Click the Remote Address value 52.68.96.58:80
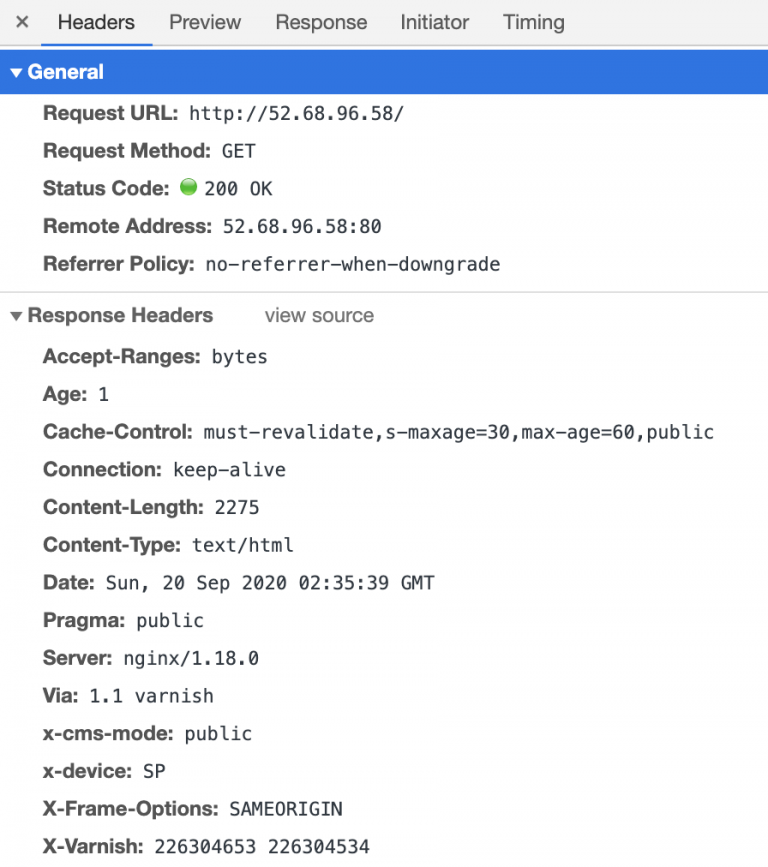The height and width of the screenshot is (867, 768). (x=301, y=227)
